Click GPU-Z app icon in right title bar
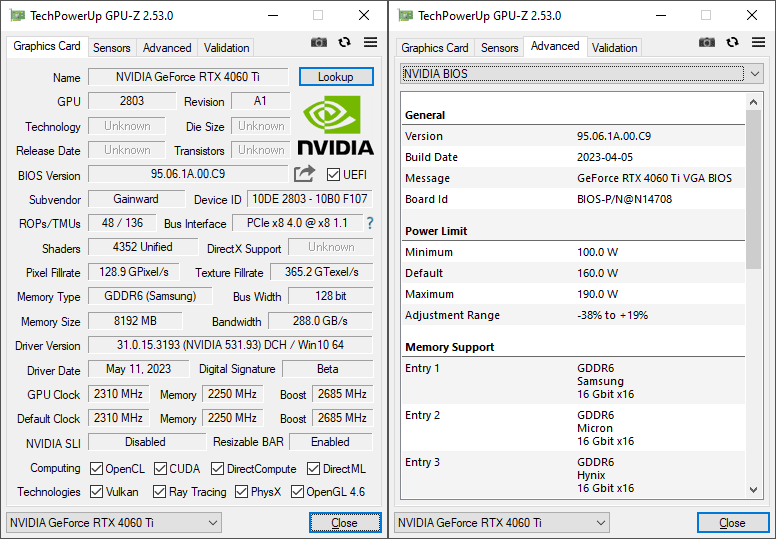Screen dimensions: 776x539 pyautogui.click(x=406, y=15)
